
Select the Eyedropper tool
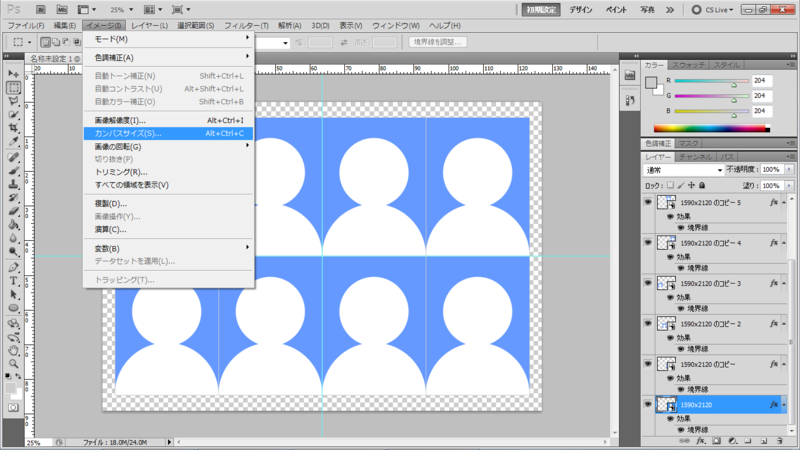point(13,141)
